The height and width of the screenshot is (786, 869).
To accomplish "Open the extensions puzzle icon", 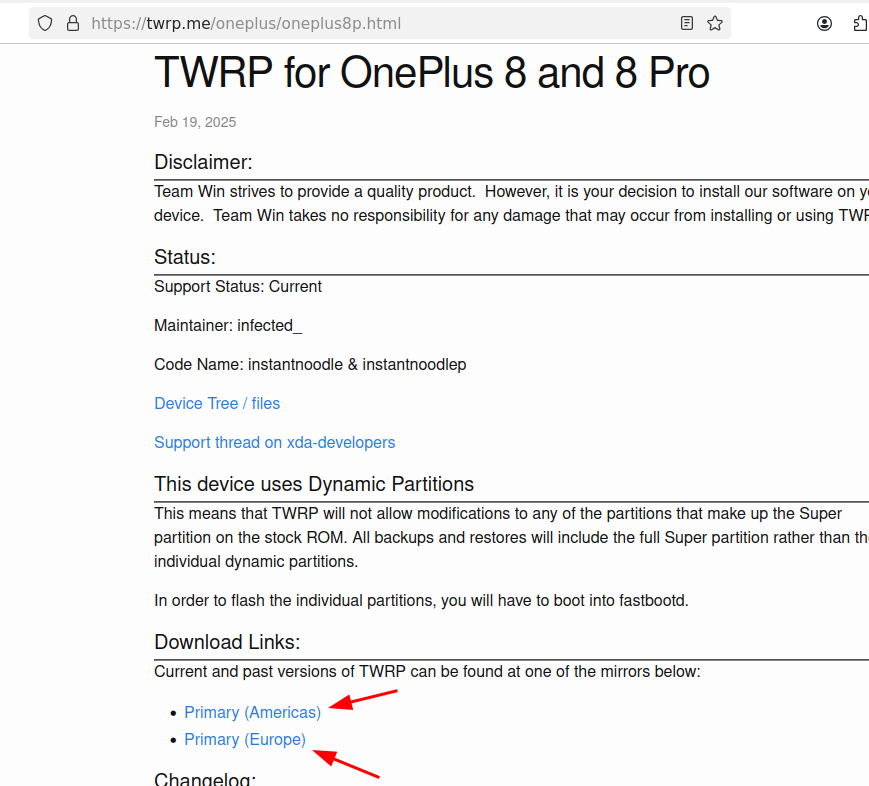I will pos(860,23).
